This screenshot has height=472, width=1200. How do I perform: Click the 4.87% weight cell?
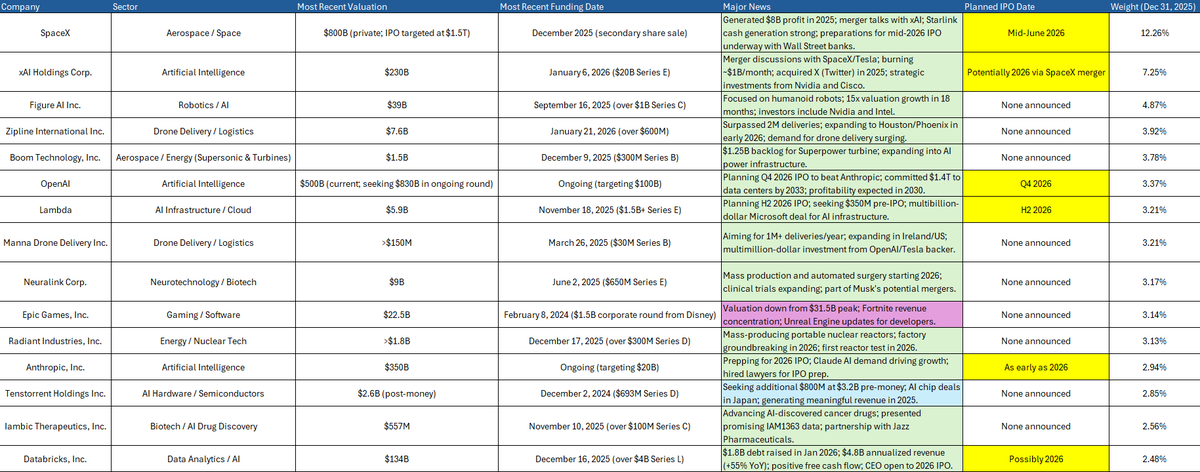click(1156, 105)
